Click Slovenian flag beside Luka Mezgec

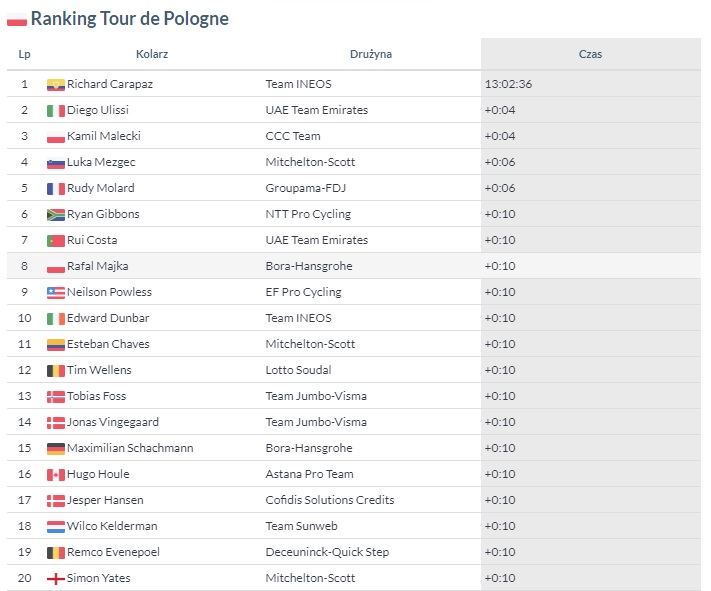(x=56, y=163)
